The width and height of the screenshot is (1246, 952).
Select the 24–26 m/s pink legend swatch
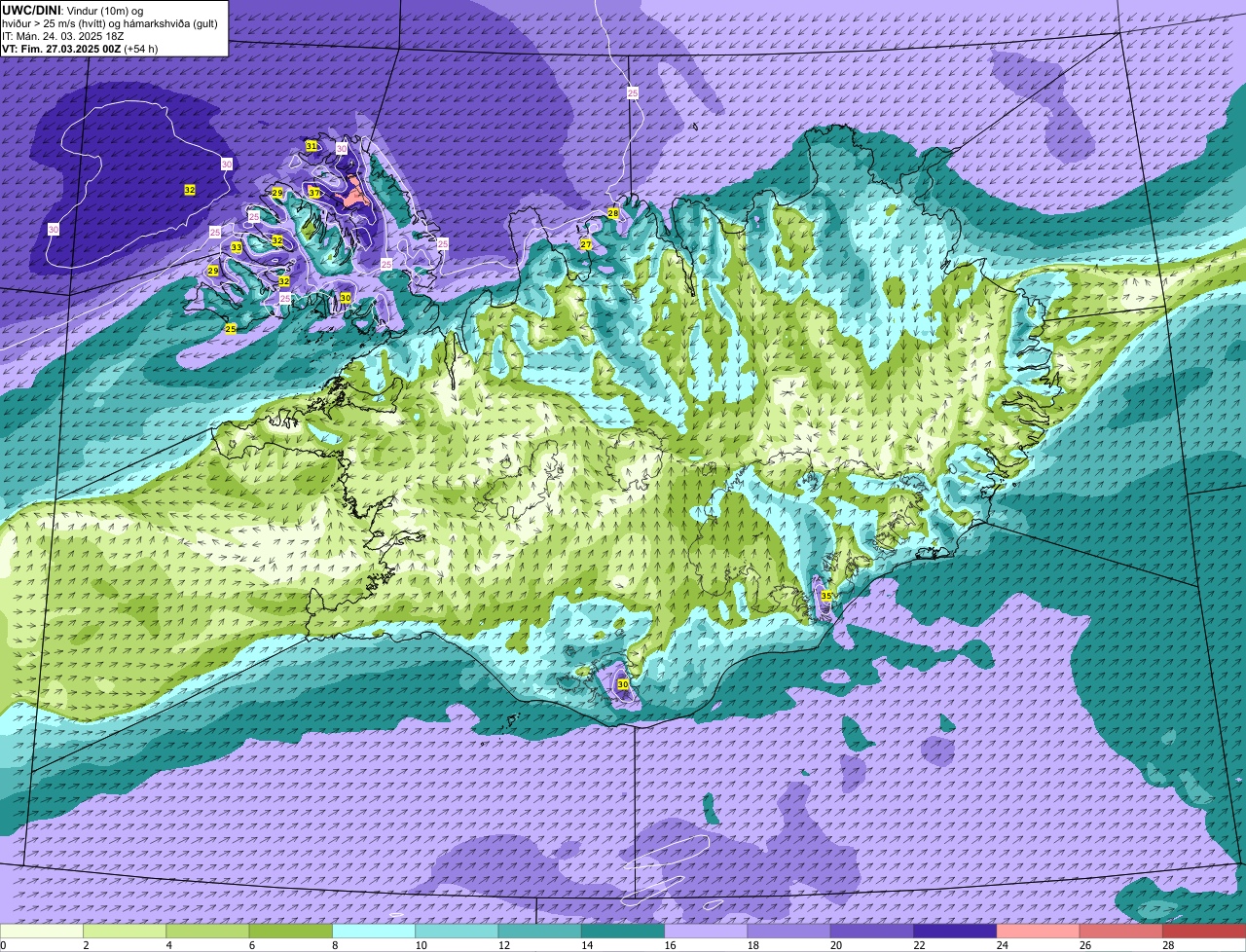[1039, 931]
